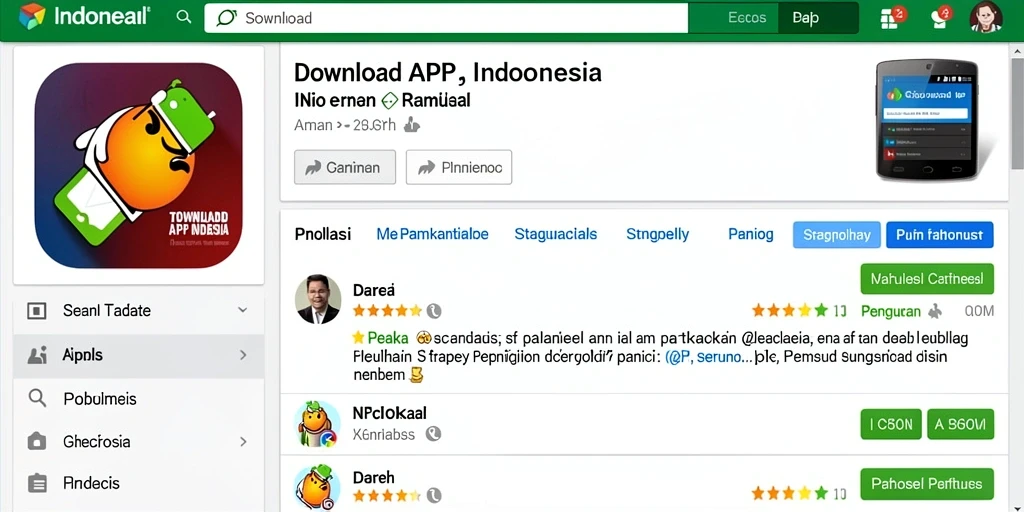
Task: Expand the Ghecfosia arrow
Action: pos(243,442)
